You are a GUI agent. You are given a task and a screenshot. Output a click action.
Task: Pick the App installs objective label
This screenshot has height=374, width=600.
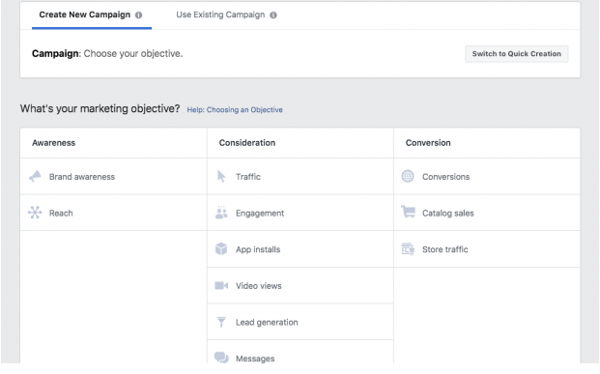tap(258, 250)
